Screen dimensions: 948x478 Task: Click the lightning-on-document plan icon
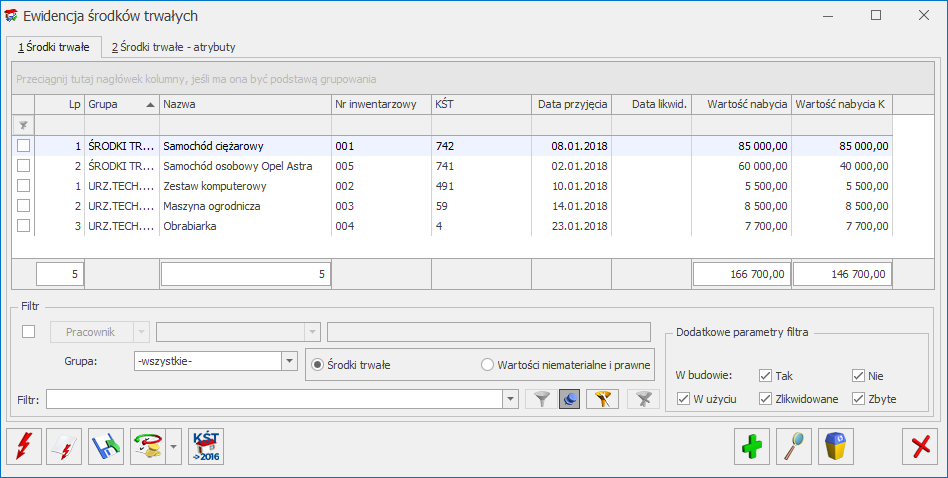click(x=64, y=447)
